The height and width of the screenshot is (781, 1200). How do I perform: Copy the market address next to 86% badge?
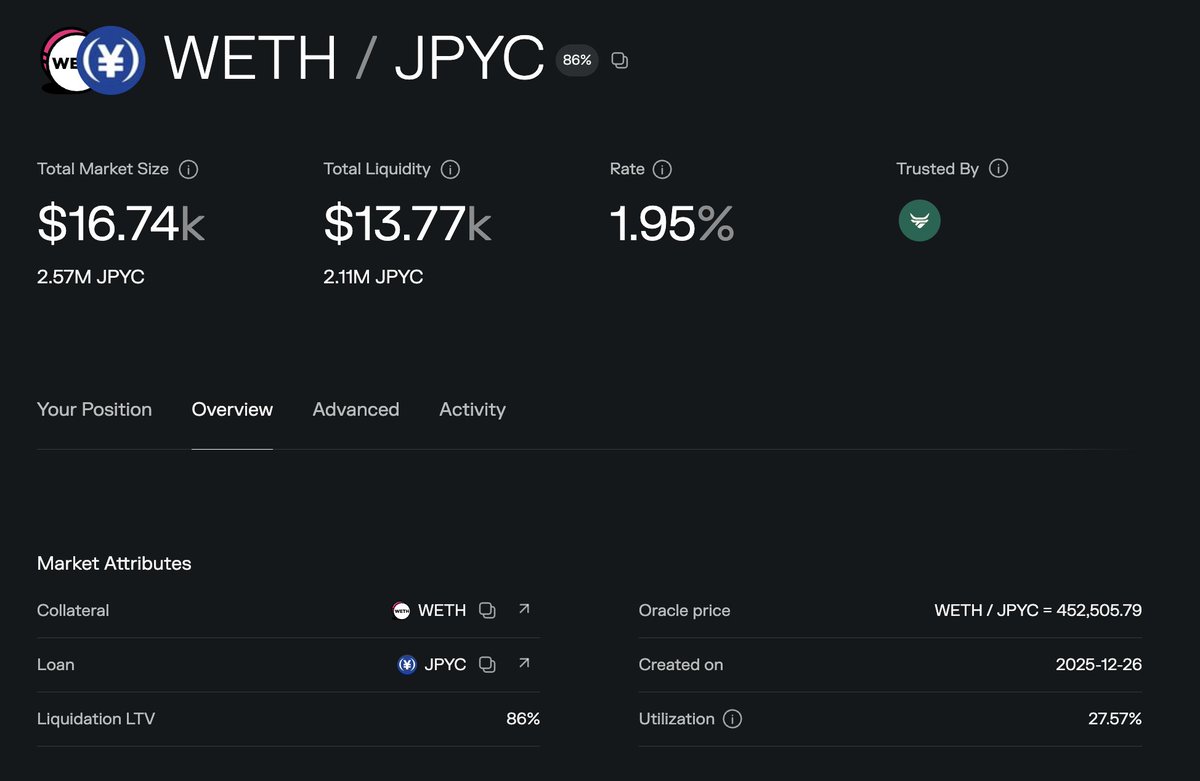[x=619, y=60]
